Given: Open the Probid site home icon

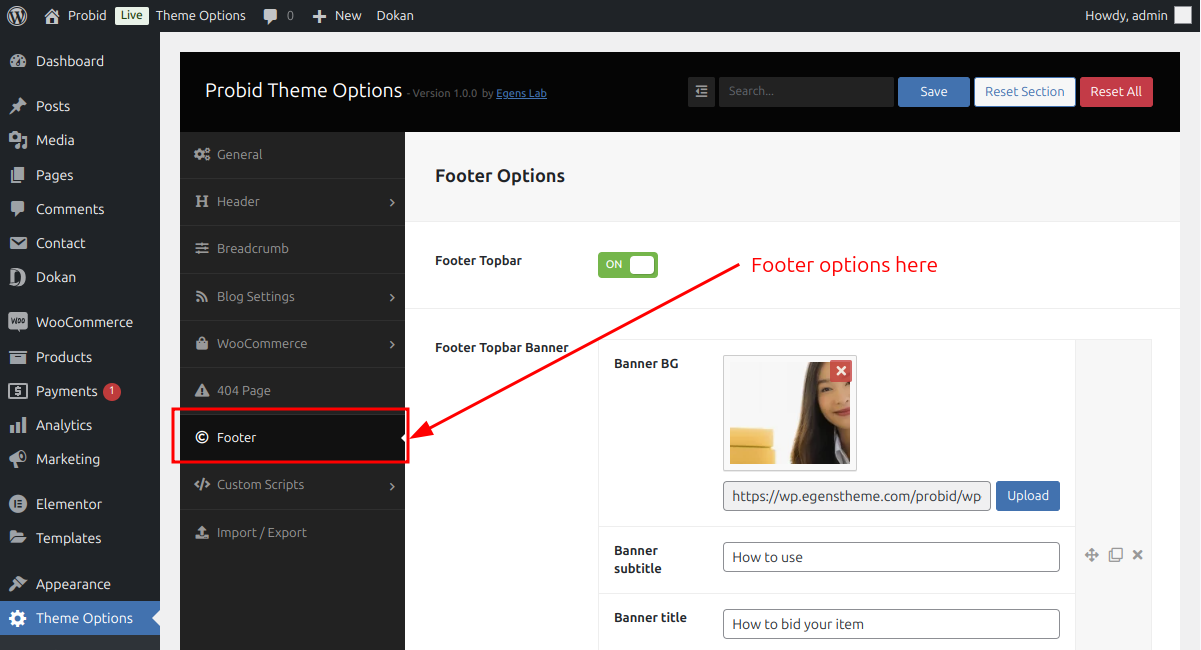Looking at the screenshot, I should (52, 15).
